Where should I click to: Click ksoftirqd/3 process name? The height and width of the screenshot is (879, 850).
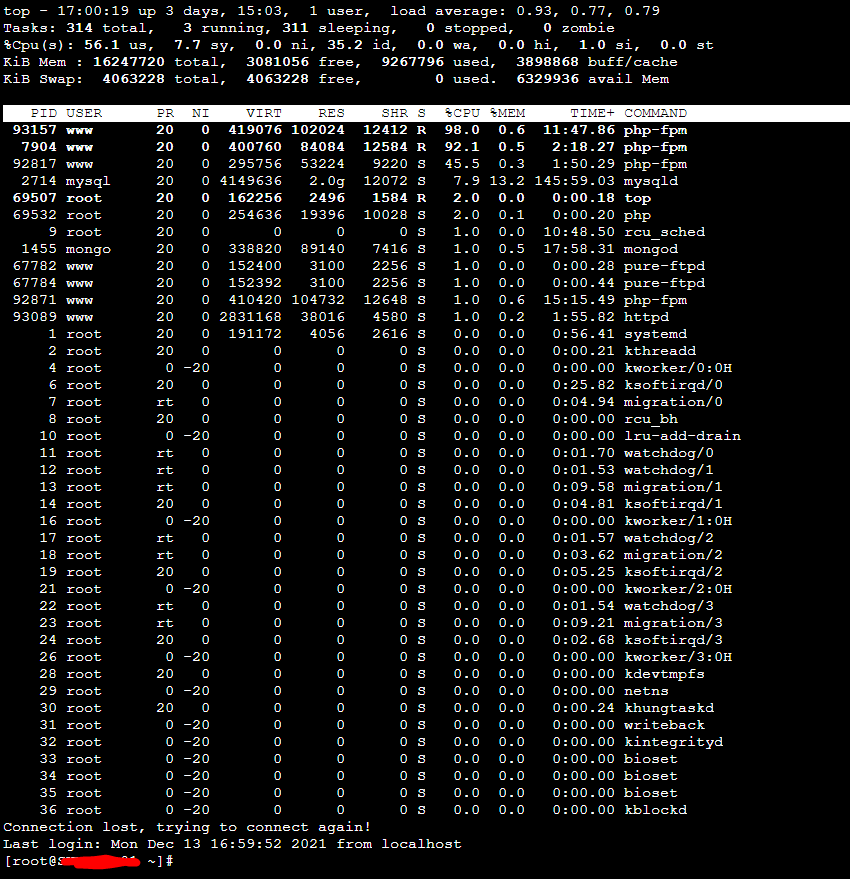[673, 640]
